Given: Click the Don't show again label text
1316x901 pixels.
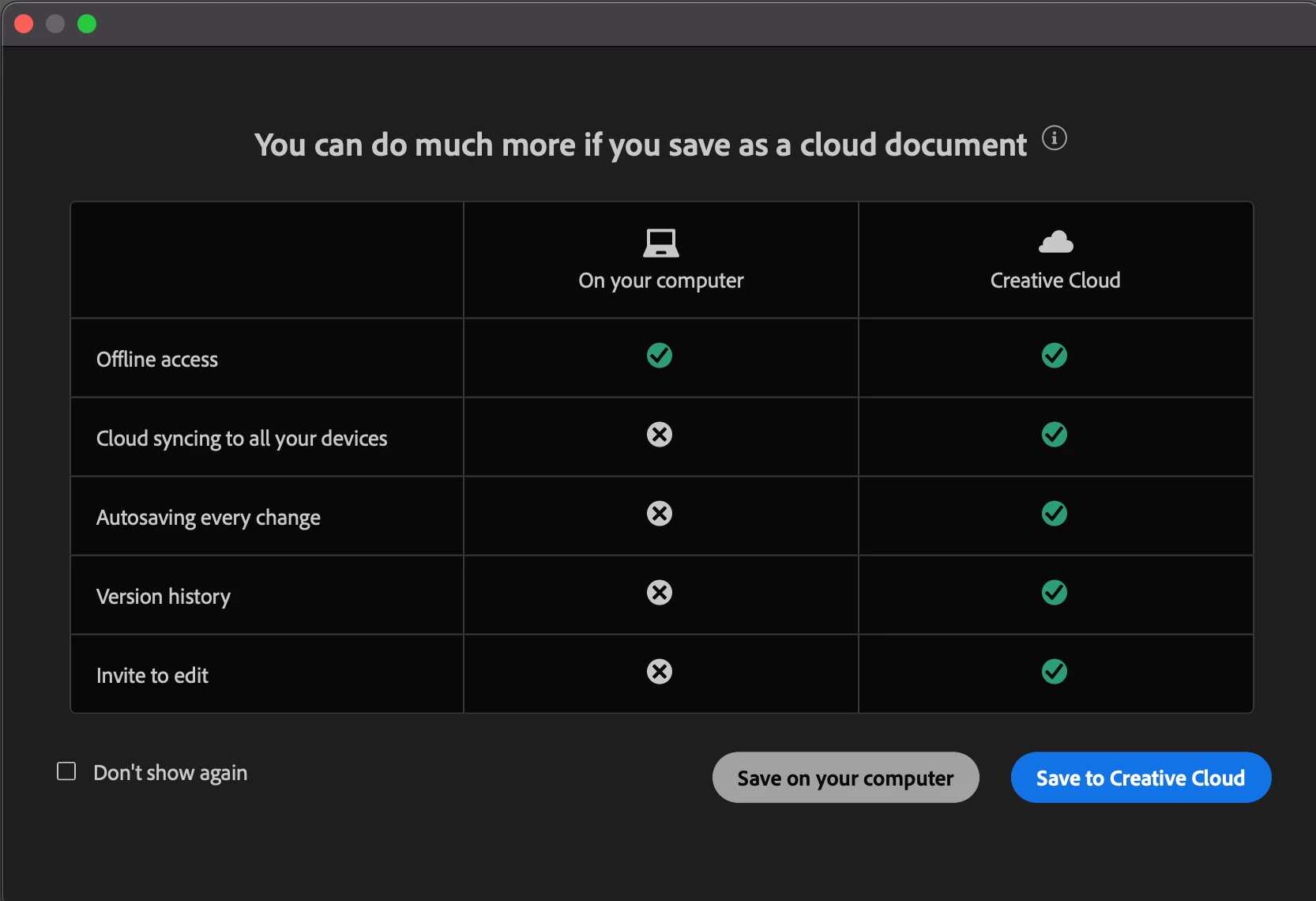Looking at the screenshot, I should click(x=171, y=773).
